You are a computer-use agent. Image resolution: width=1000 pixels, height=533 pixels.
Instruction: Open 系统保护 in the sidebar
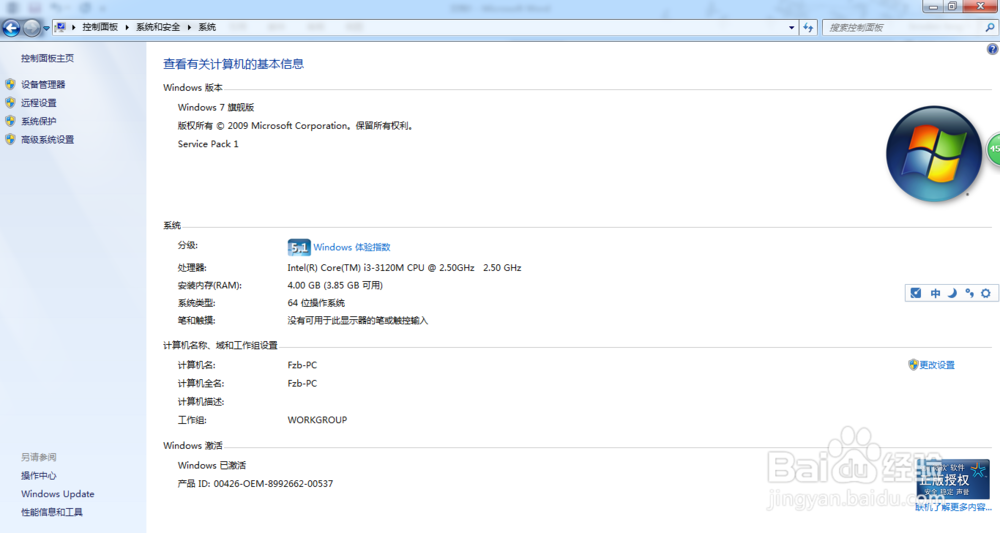tap(38, 121)
